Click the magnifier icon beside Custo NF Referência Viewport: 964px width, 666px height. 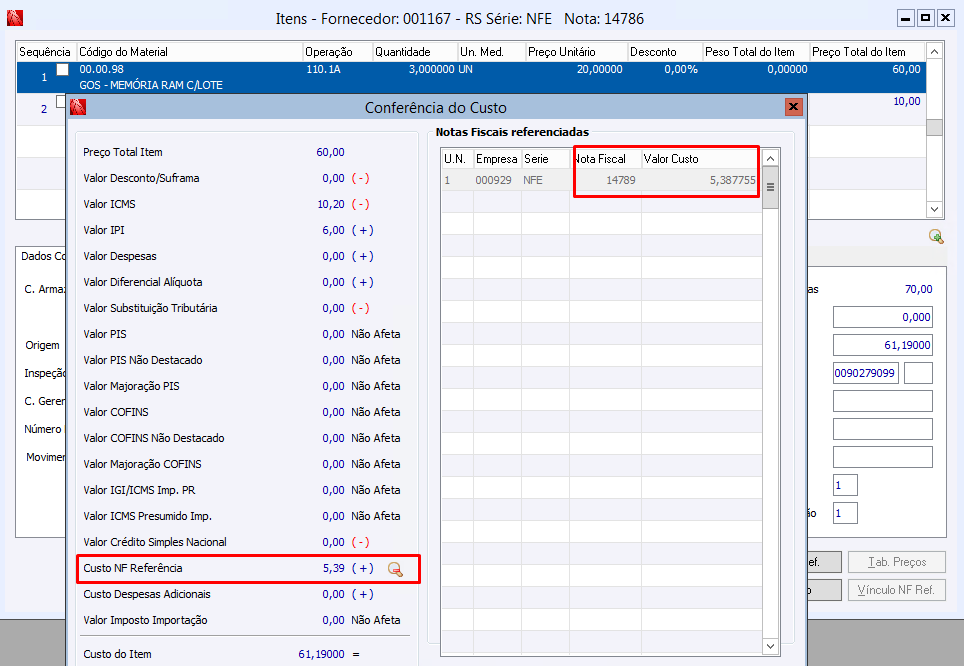pos(395,569)
